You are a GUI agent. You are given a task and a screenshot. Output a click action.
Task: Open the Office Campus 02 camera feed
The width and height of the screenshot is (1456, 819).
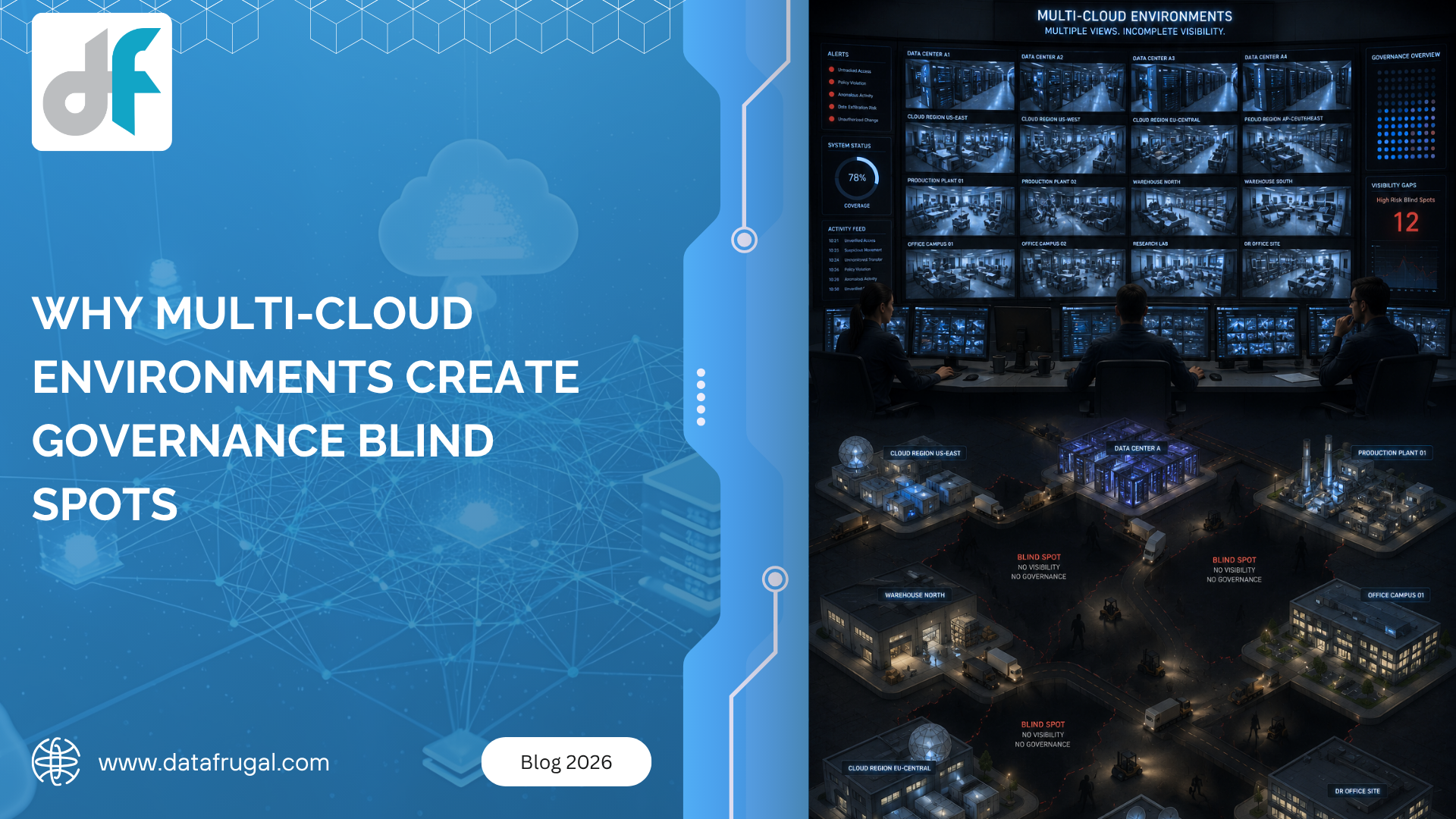(1072, 273)
